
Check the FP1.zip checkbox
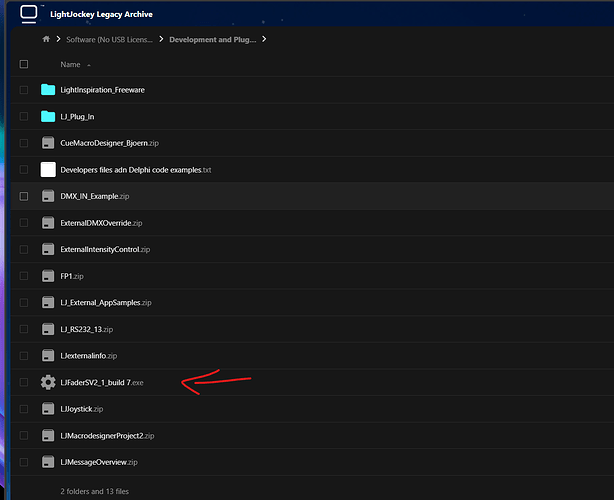(x=24, y=276)
